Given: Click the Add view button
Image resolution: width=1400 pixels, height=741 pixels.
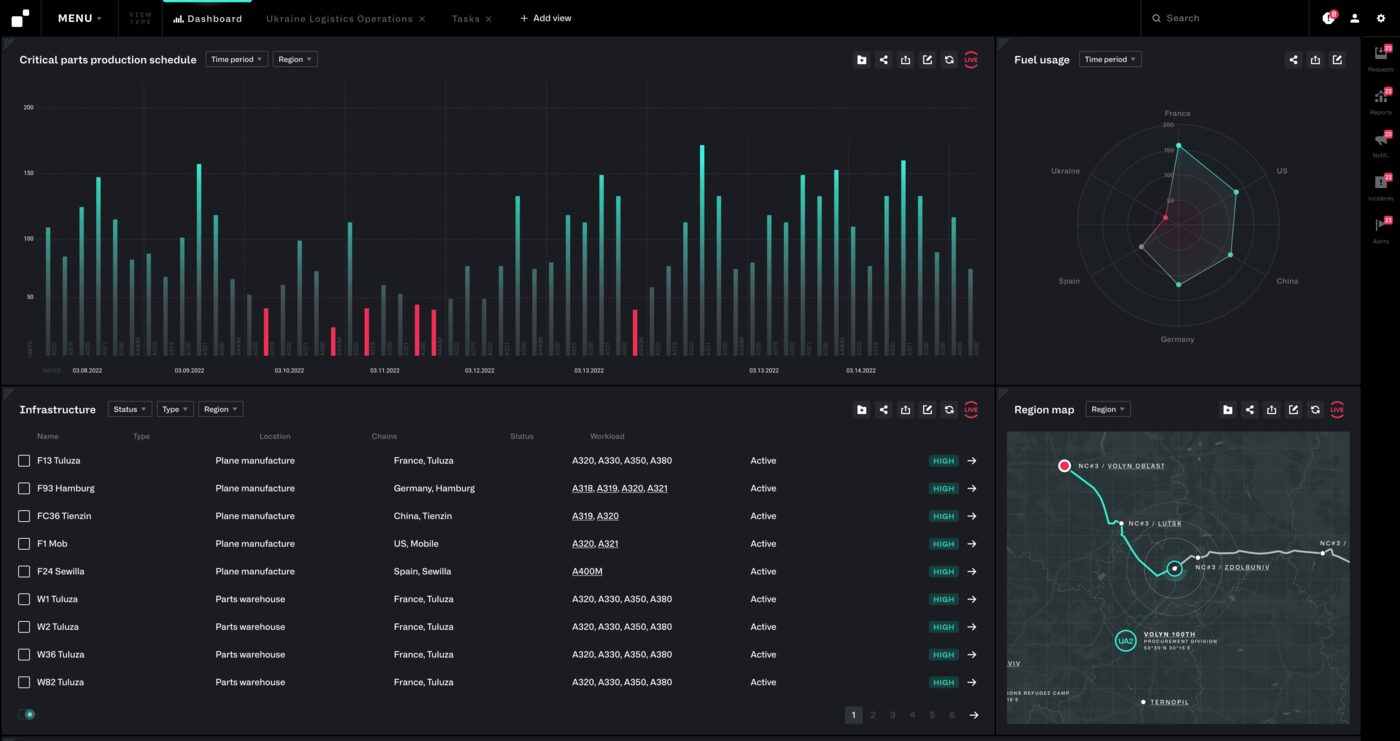Looking at the screenshot, I should (x=546, y=18).
